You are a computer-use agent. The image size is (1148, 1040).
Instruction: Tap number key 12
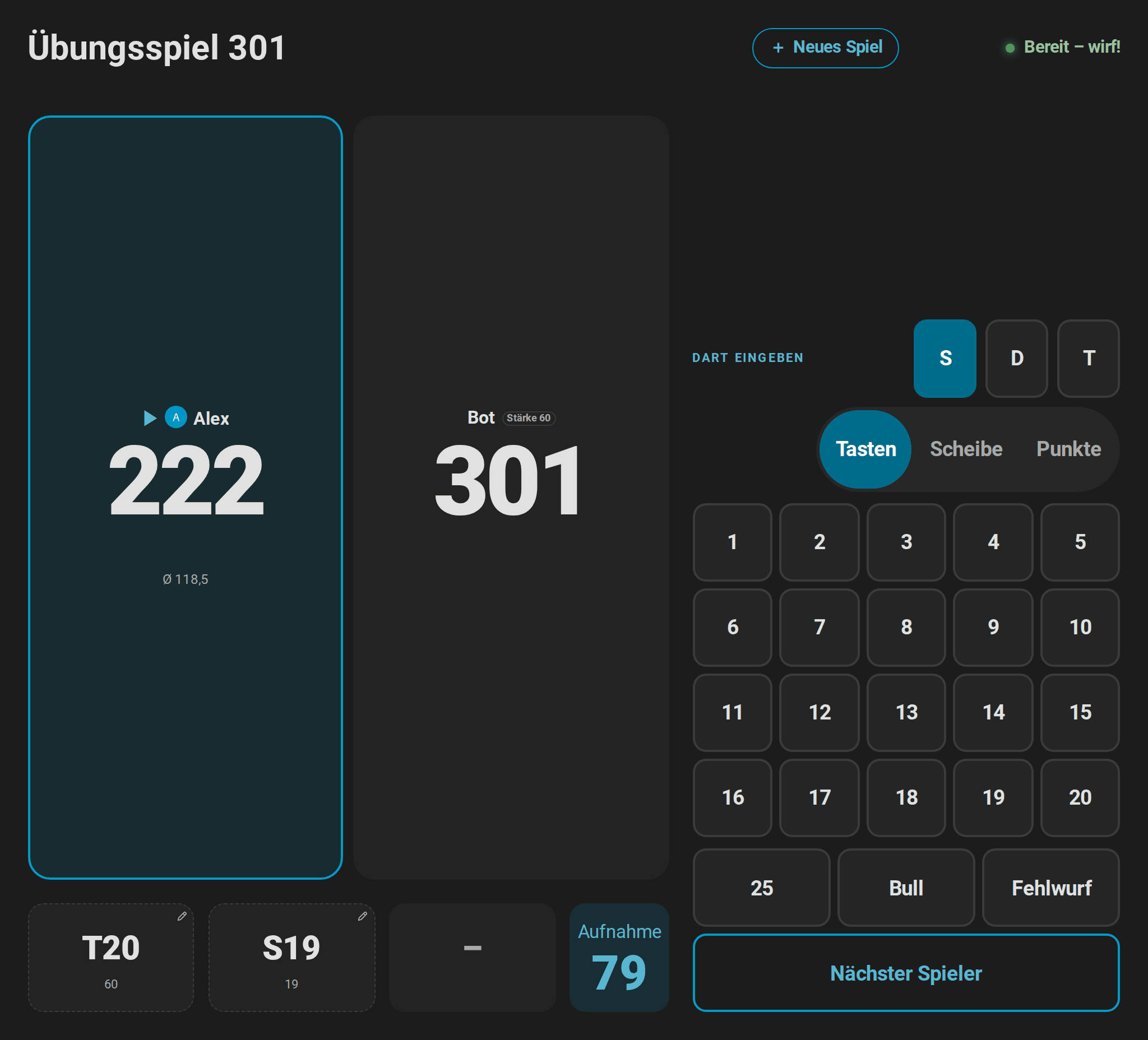click(819, 712)
